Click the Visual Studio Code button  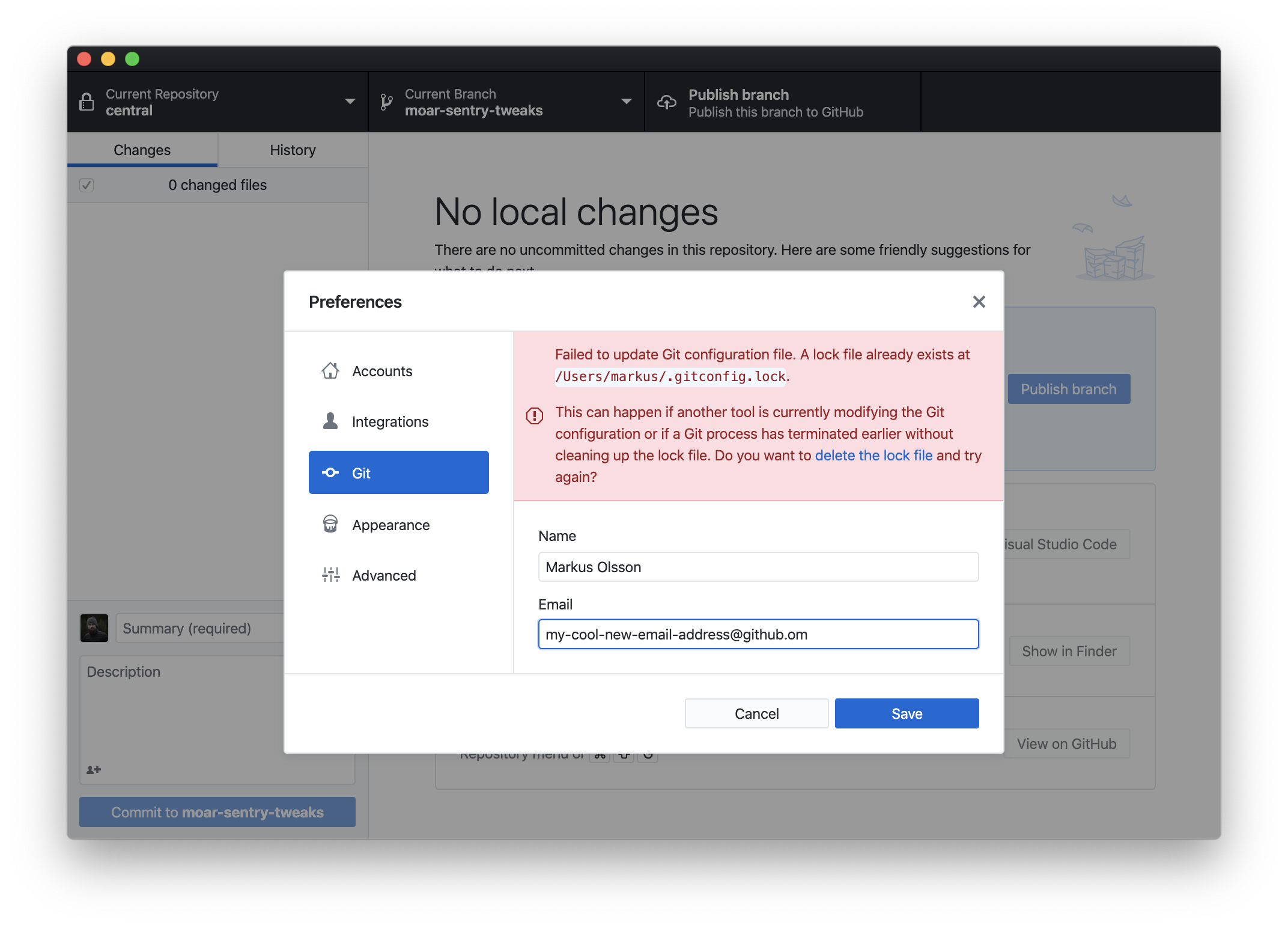[x=1067, y=544]
